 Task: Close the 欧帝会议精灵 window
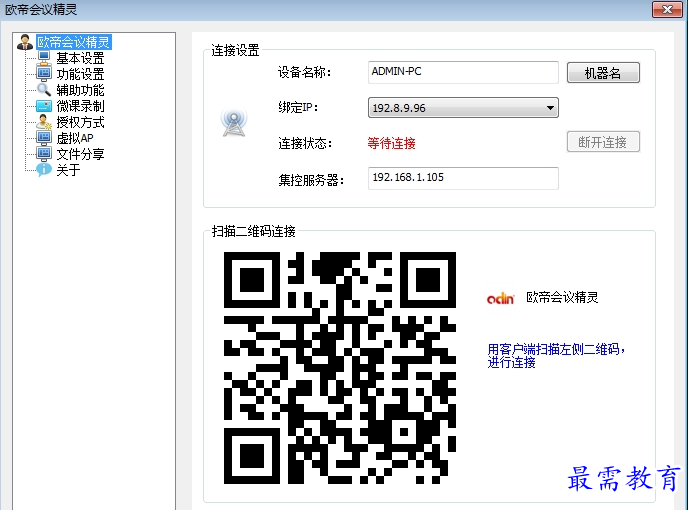667,9
